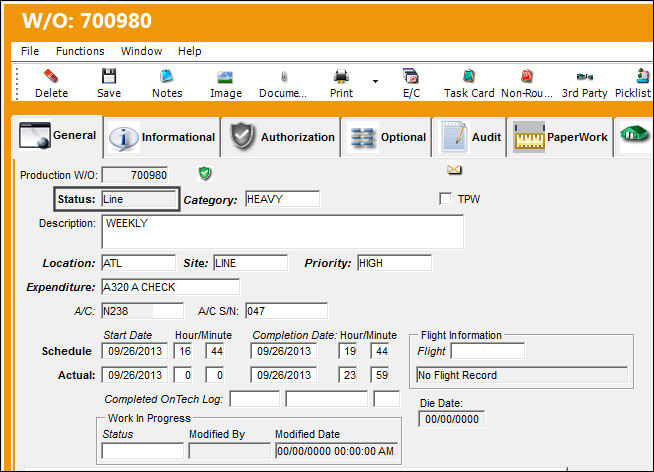
Task: Click the Location field showing ATL
Action: 138,263
